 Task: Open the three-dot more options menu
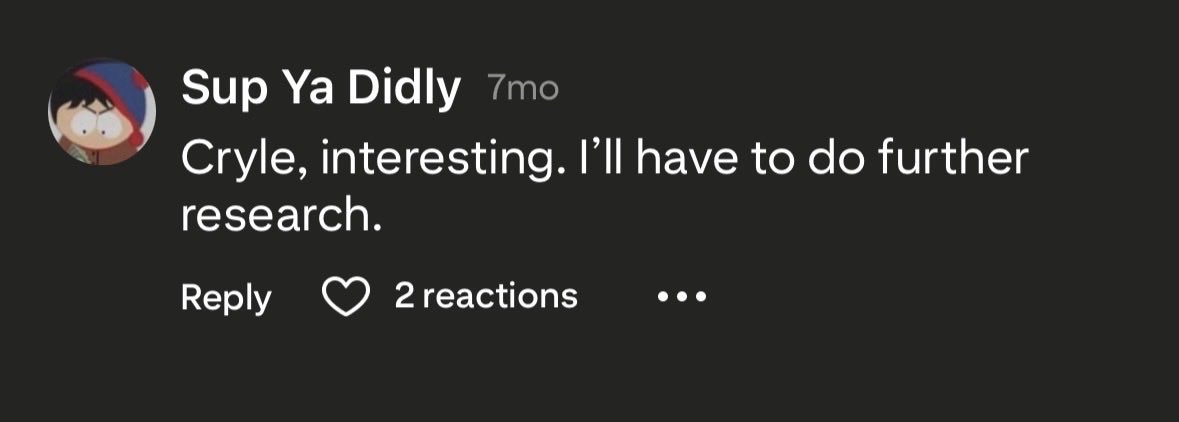[681, 297]
